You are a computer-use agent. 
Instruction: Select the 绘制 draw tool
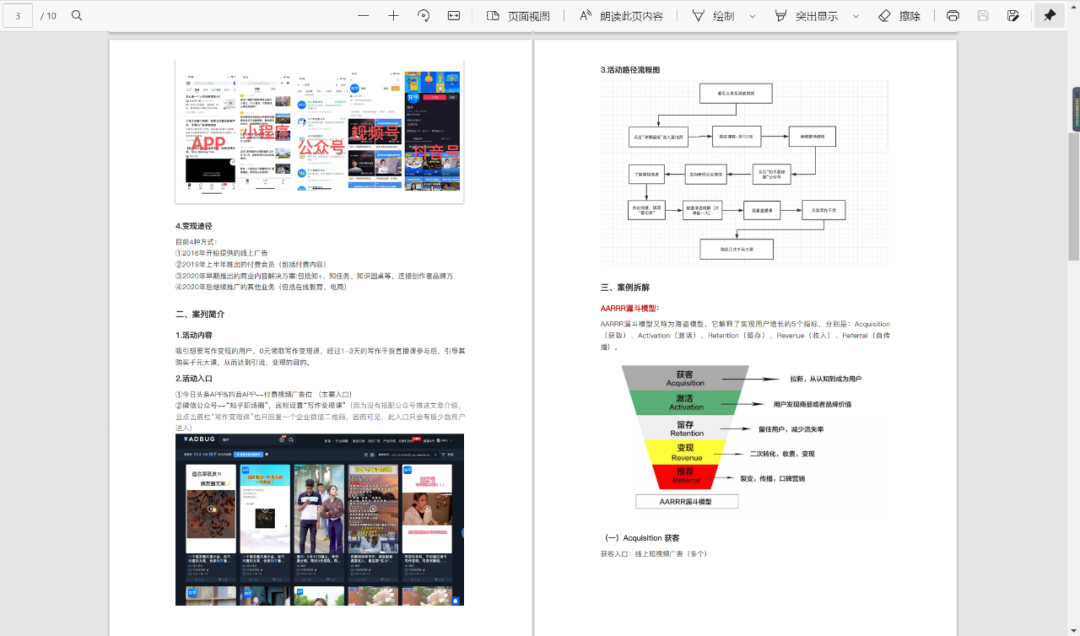pyautogui.click(x=713, y=16)
